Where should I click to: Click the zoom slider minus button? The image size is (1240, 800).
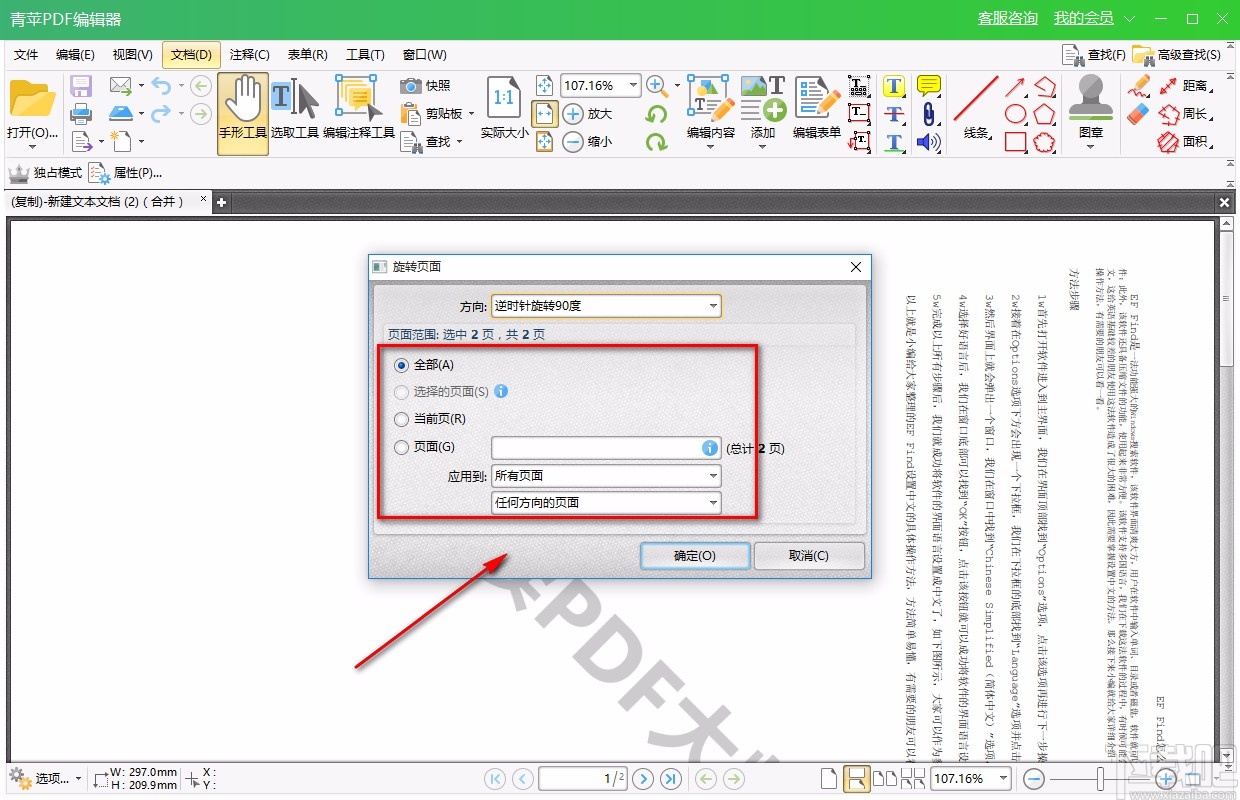[1034, 778]
